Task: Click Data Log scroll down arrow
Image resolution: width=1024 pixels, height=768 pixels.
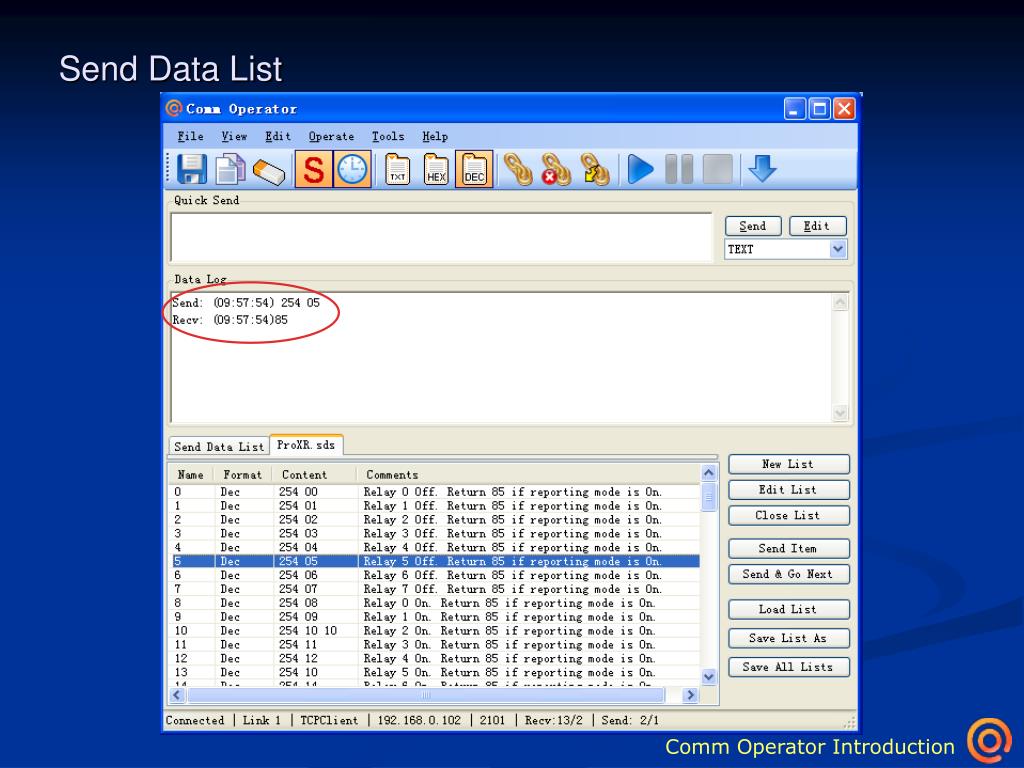Action: coord(840,413)
